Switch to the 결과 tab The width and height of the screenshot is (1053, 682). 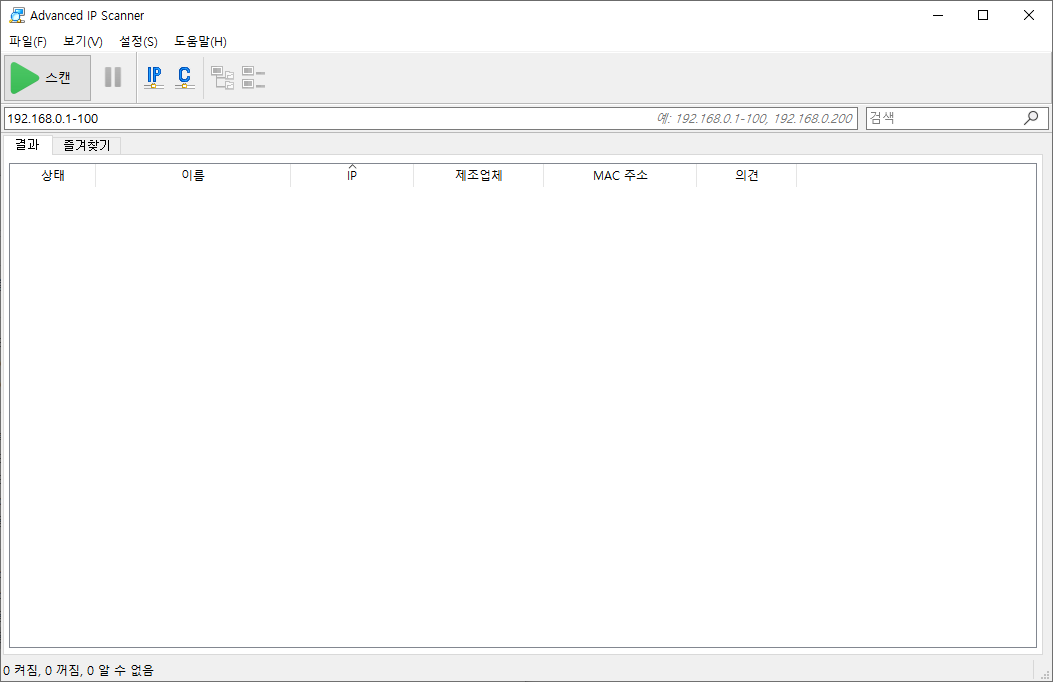(x=28, y=144)
